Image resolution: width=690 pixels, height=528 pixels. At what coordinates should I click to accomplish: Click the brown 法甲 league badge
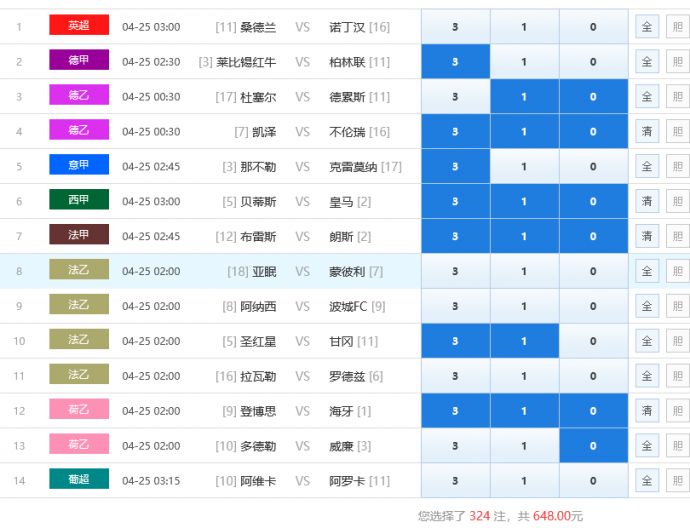(79, 236)
